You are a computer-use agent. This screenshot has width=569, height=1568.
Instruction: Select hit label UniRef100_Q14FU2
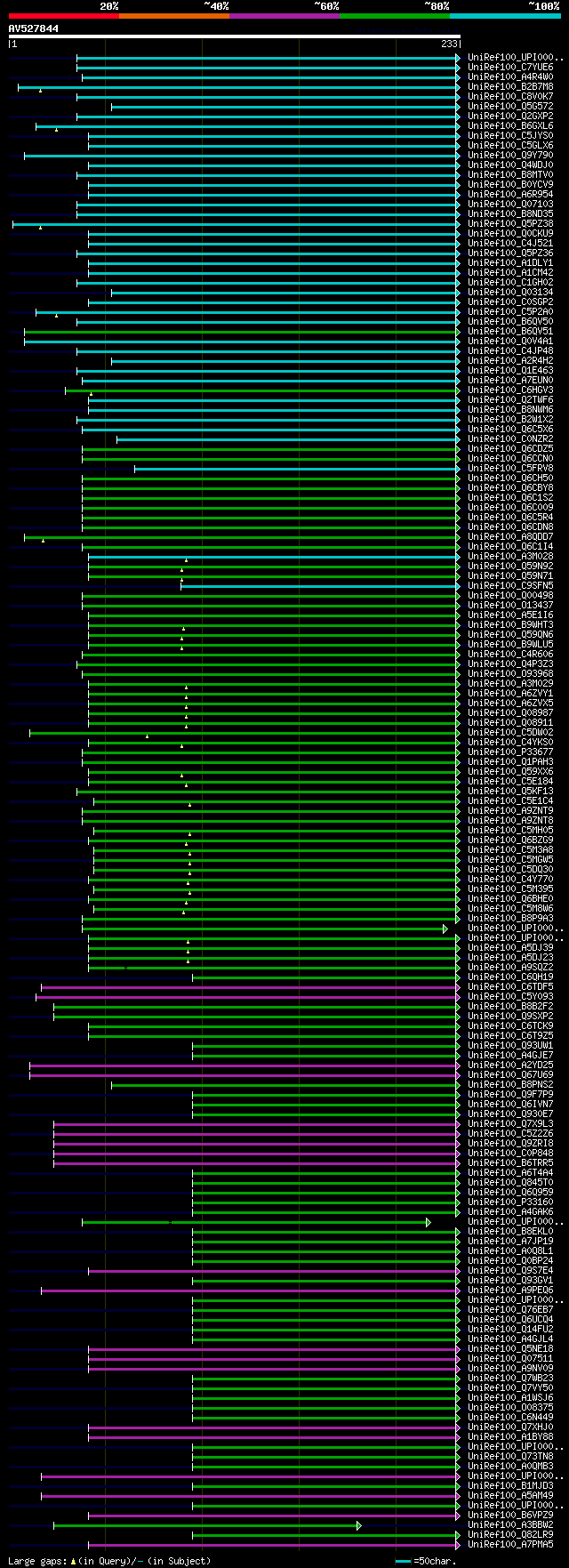pyautogui.click(x=510, y=1330)
